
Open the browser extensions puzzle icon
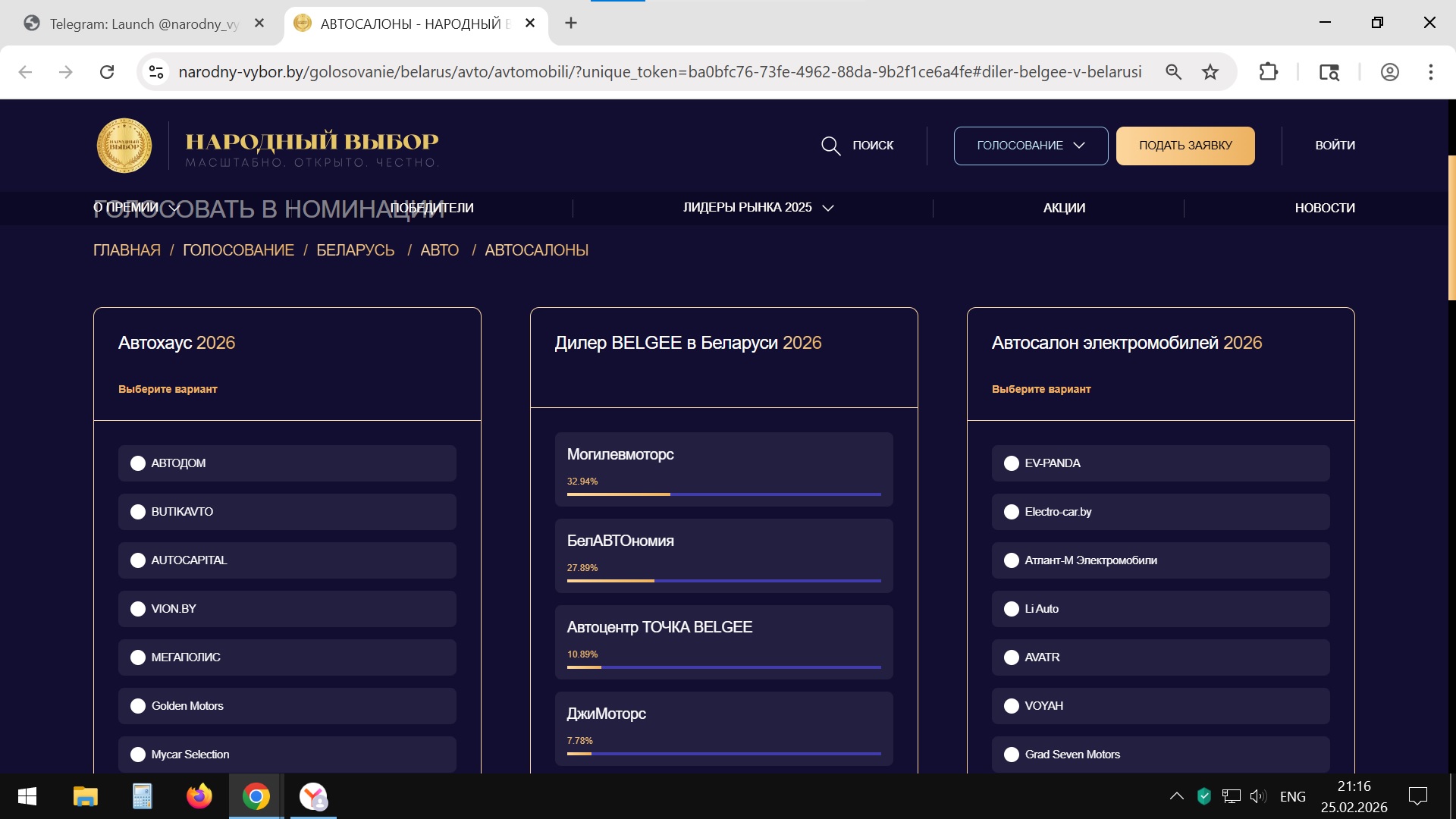tap(1268, 72)
